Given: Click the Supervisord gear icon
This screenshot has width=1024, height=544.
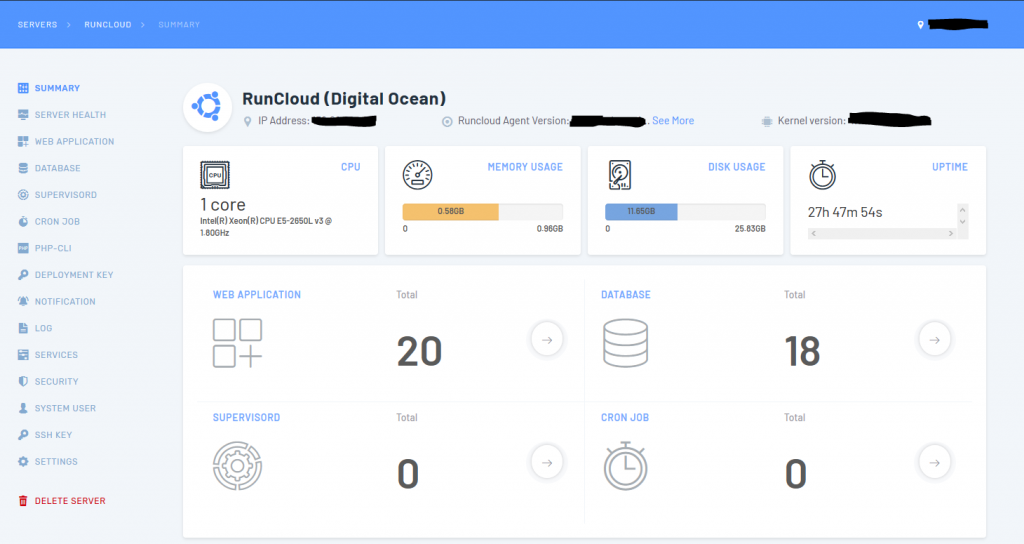Looking at the screenshot, I should [x=238, y=465].
